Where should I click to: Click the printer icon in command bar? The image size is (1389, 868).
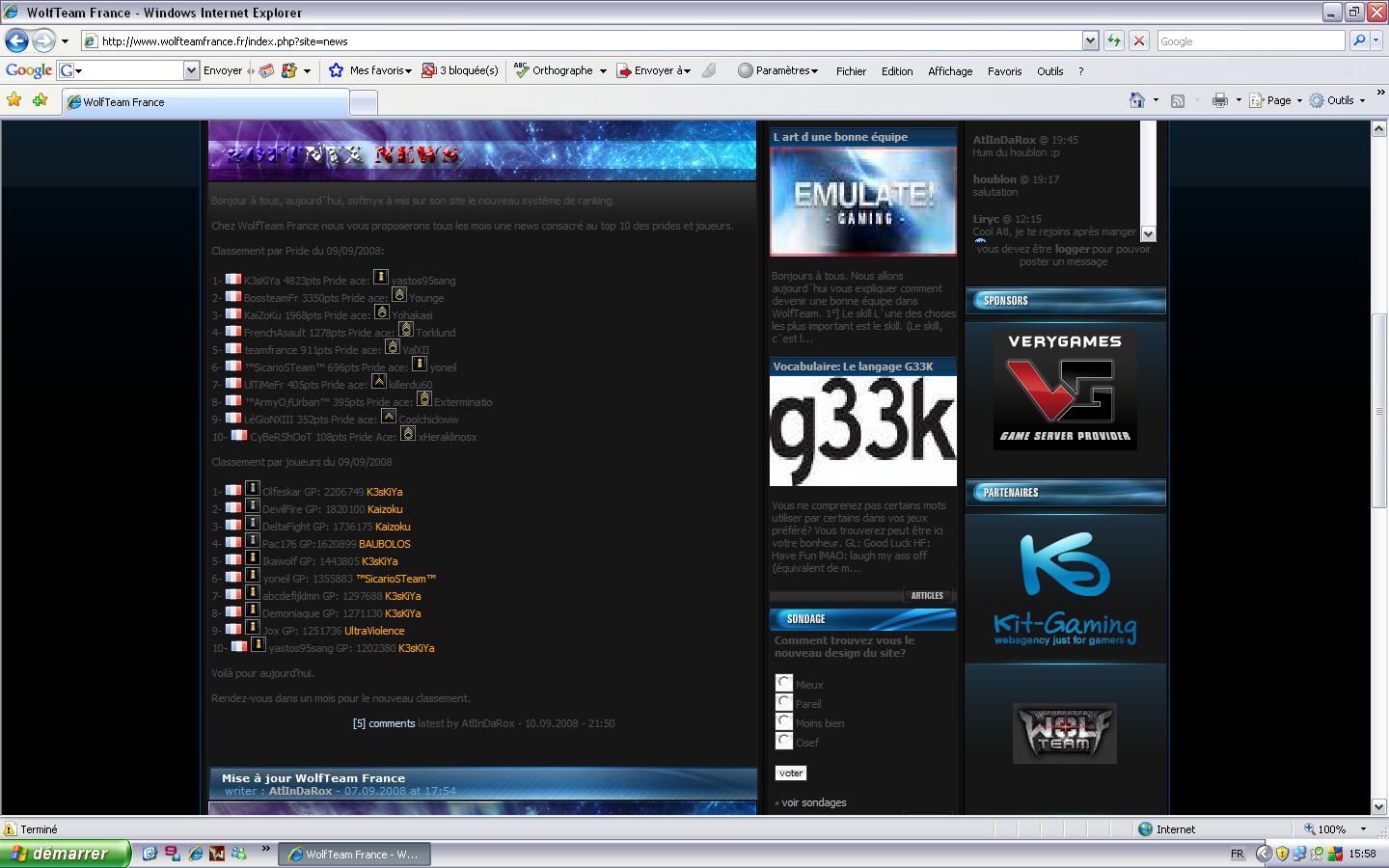pos(1220,100)
